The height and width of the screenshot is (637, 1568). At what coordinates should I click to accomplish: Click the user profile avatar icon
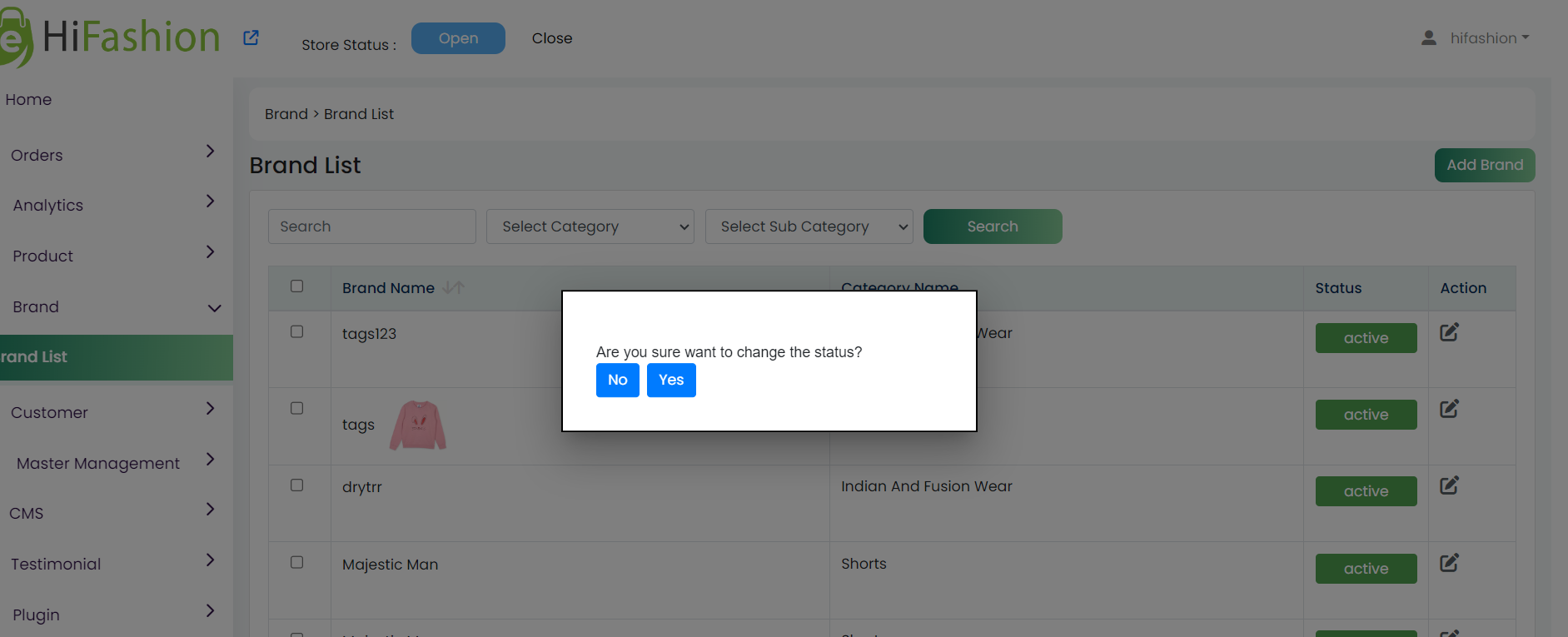pos(1429,38)
